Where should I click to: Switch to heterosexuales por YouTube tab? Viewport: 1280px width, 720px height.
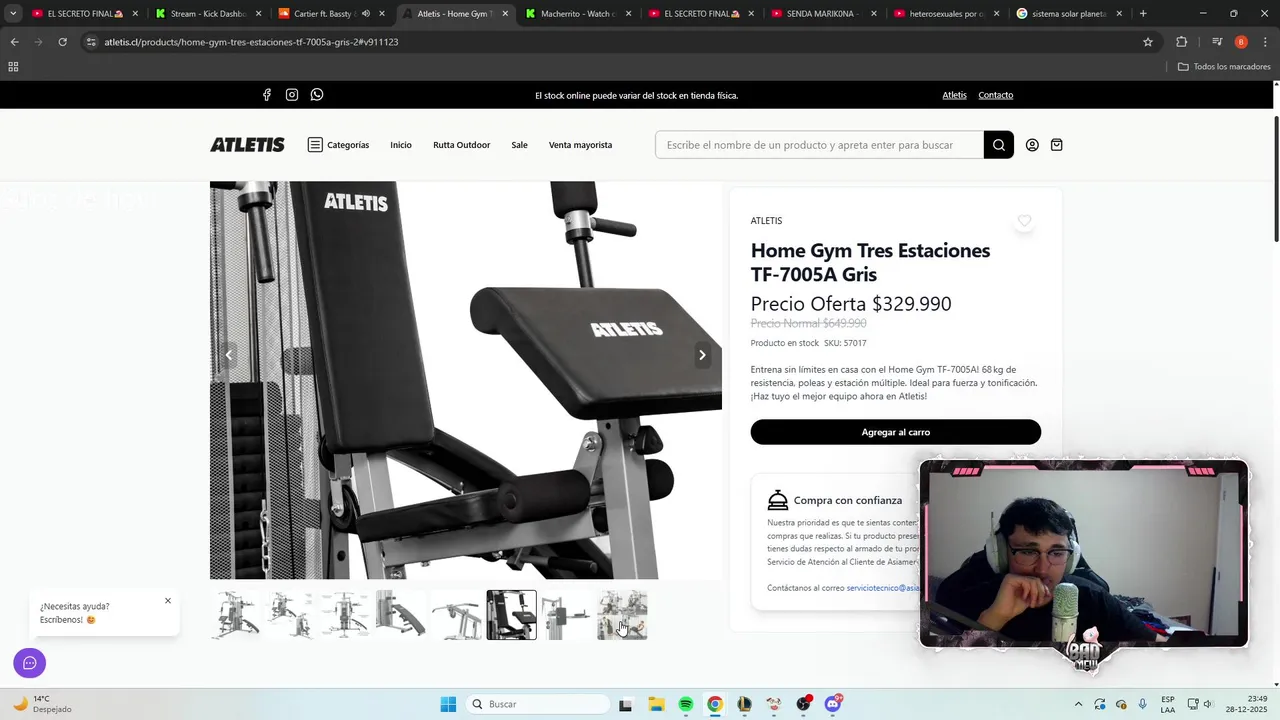pos(947,14)
